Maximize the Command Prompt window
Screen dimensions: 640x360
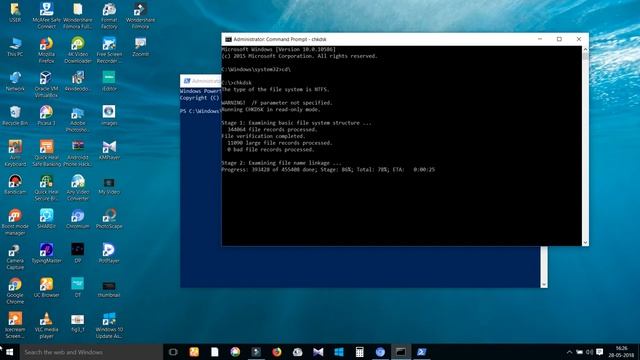(559, 39)
